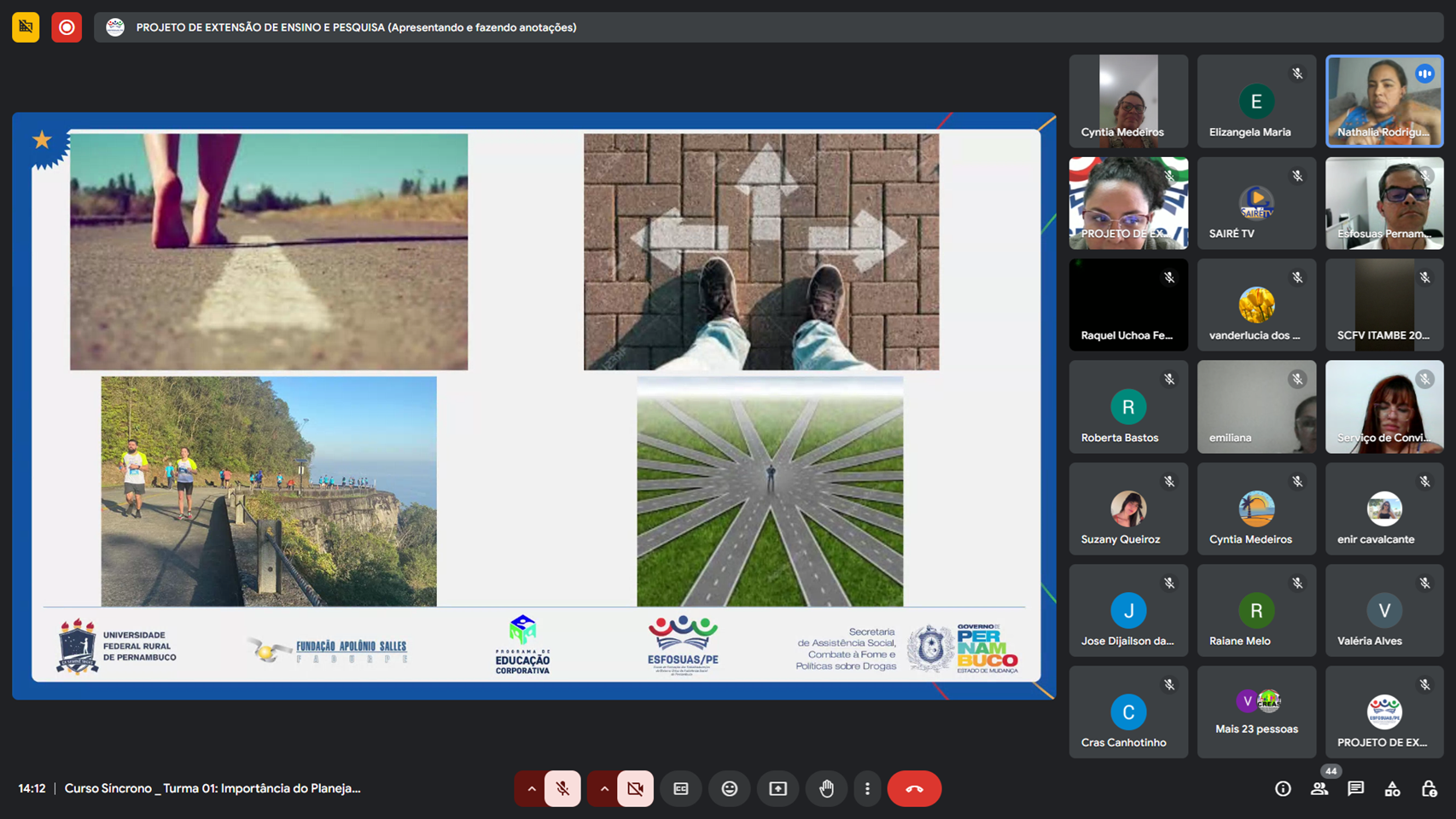Expand audio settings arrow beside microphone
This screenshot has width=1456, height=819.
click(531, 788)
